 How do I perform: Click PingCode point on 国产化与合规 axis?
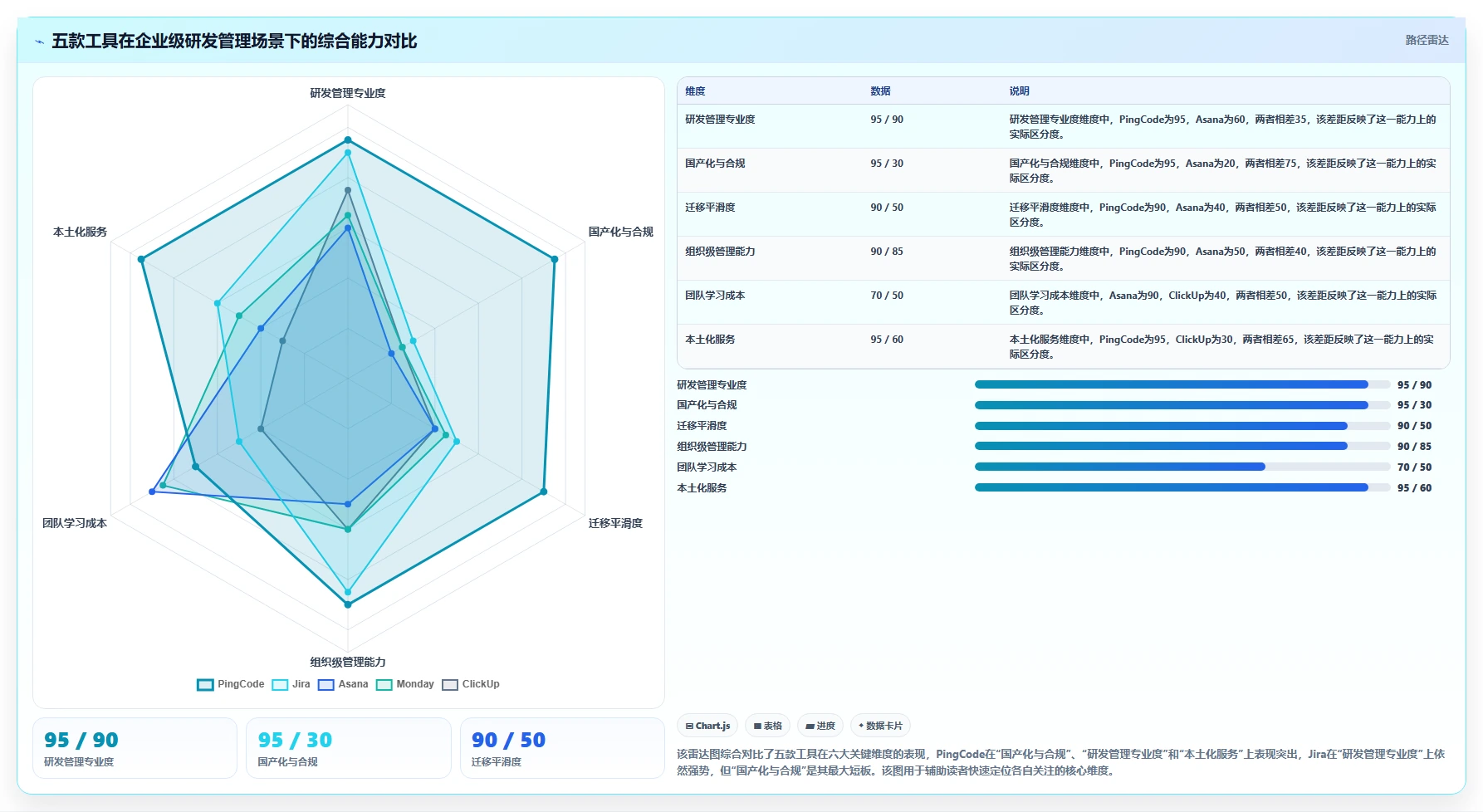(x=555, y=259)
